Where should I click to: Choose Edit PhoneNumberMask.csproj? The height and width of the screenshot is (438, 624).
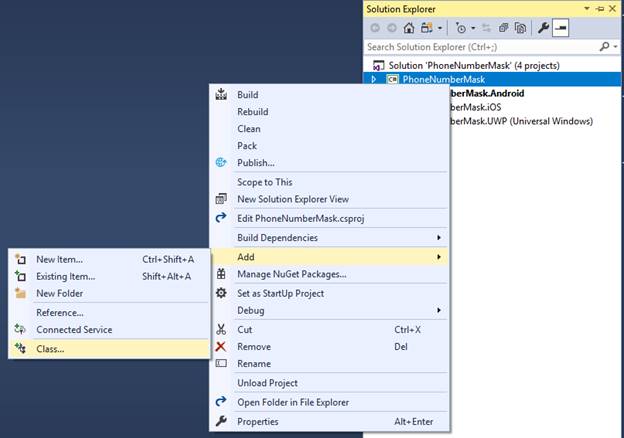[300, 218]
